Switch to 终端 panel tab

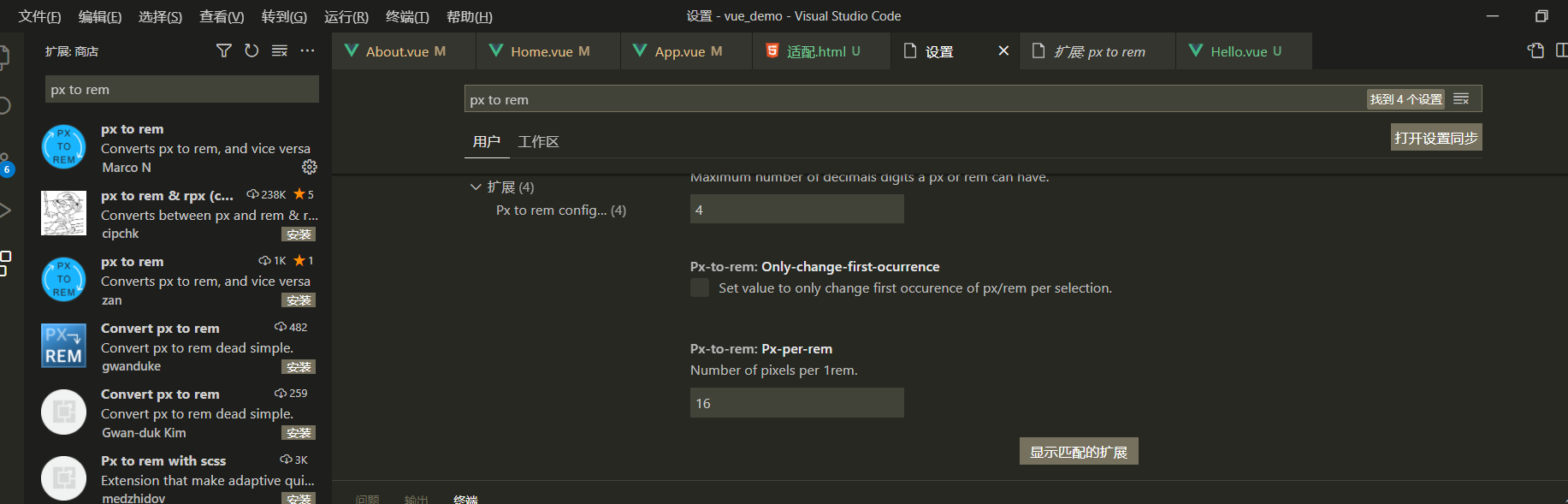[x=465, y=499]
